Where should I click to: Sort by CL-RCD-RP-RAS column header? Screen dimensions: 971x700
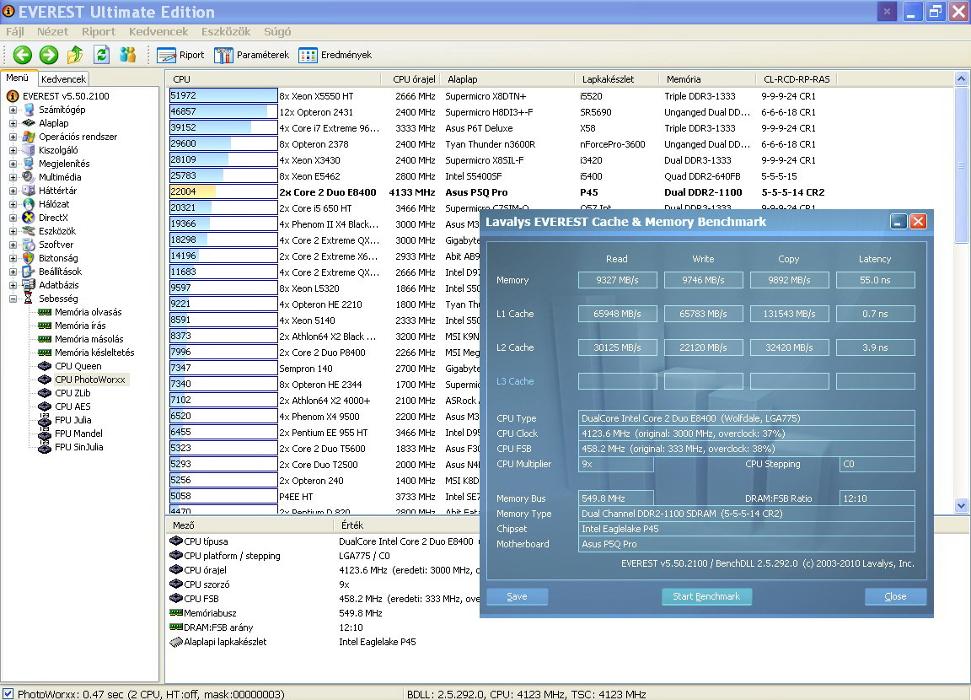[x=796, y=79]
